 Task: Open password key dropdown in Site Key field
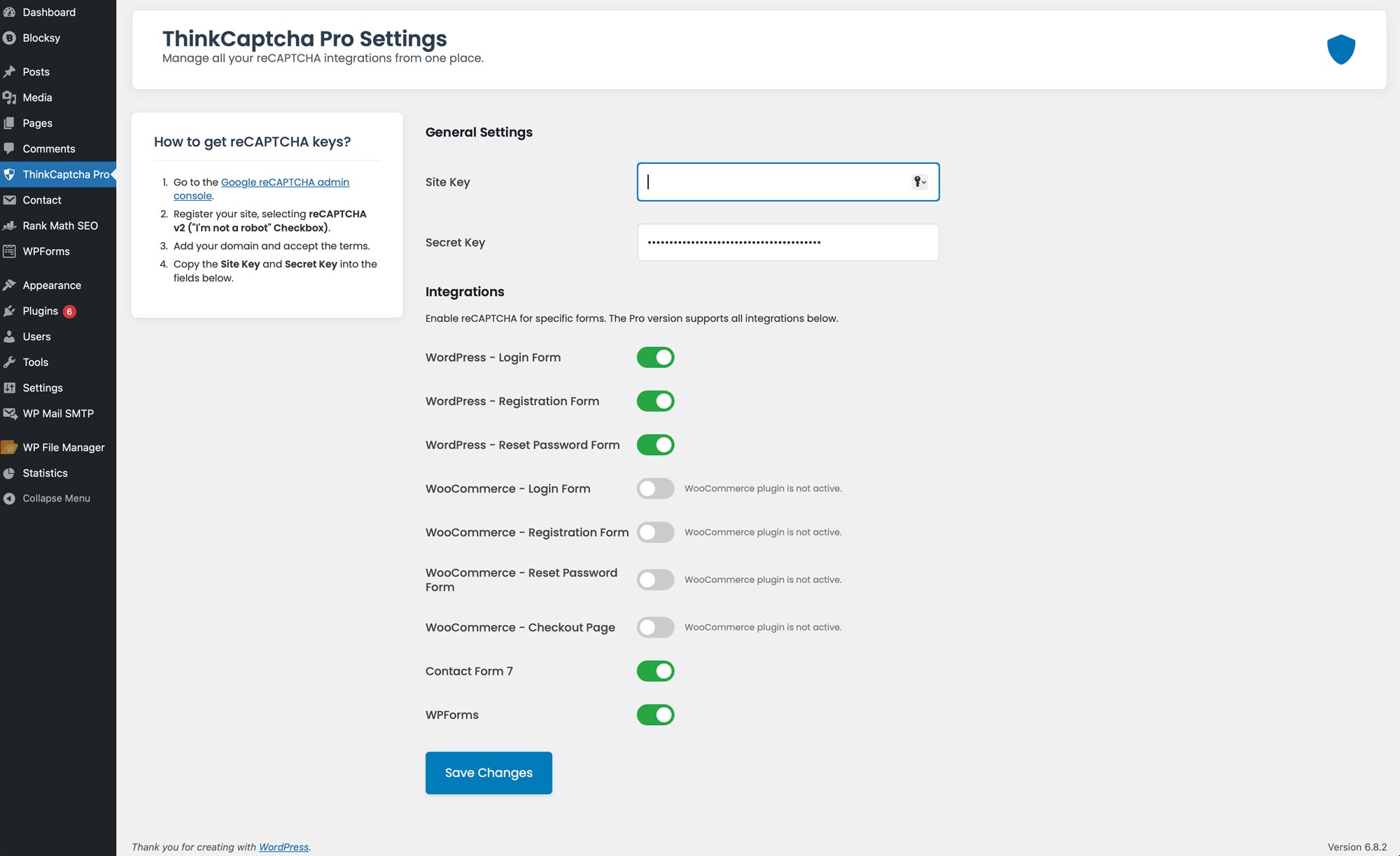[x=919, y=182]
